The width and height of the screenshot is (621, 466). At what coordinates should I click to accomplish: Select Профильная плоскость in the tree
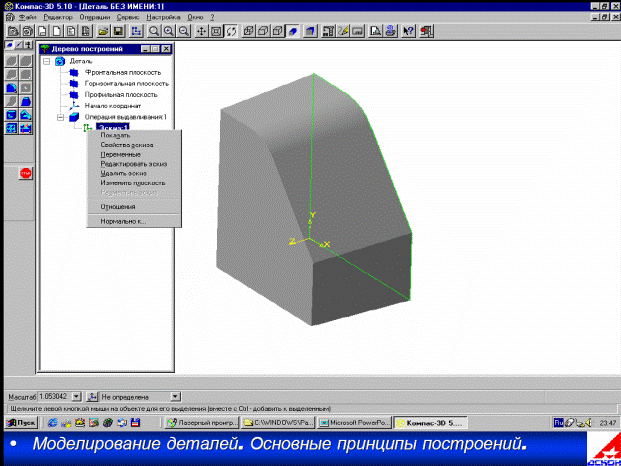121,95
